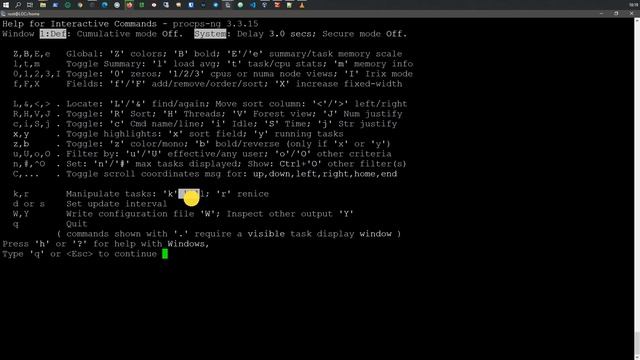Screen dimensions: 640x360
Task: Switch to Visual Studio Code taskbar icon
Action: pyautogui.click(x=253, y=5)
